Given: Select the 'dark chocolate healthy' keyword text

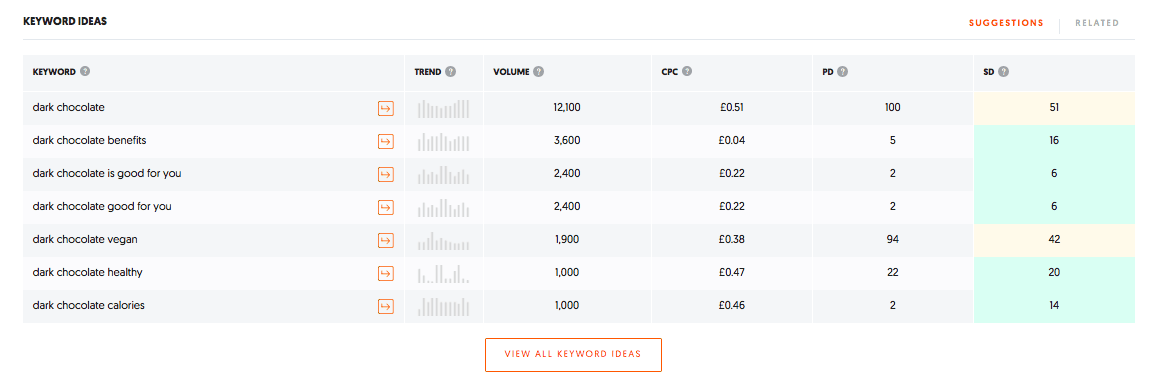Looking at the screenshot, I should click(87, 272).
